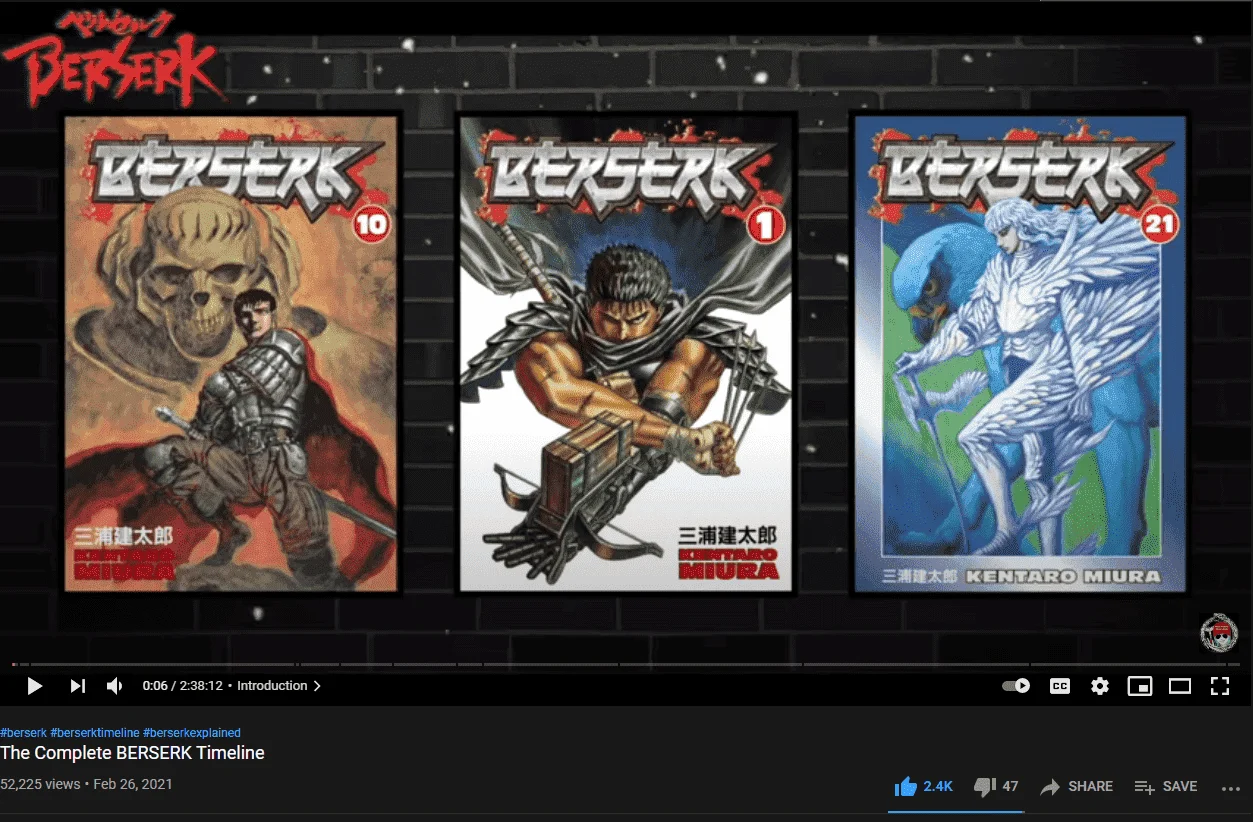Open the #berserk hashtag link
The image size is (1253, 822).
click(x=23, y=733)
